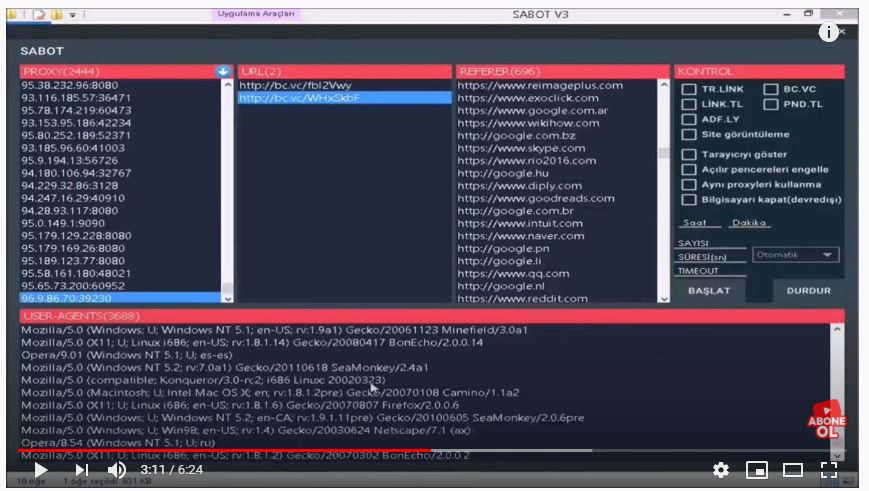
Task: Click the Saat field label
Action: [694, 223]
